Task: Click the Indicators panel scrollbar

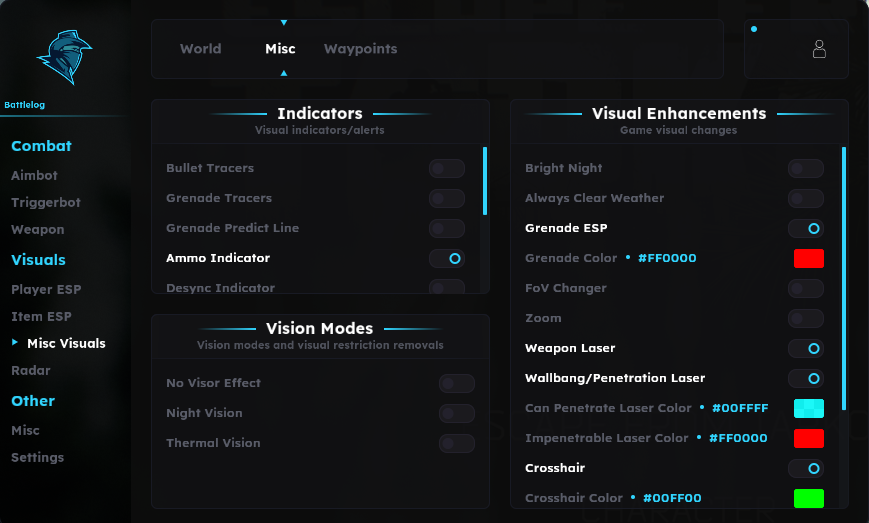Action: tap(485, 181)
